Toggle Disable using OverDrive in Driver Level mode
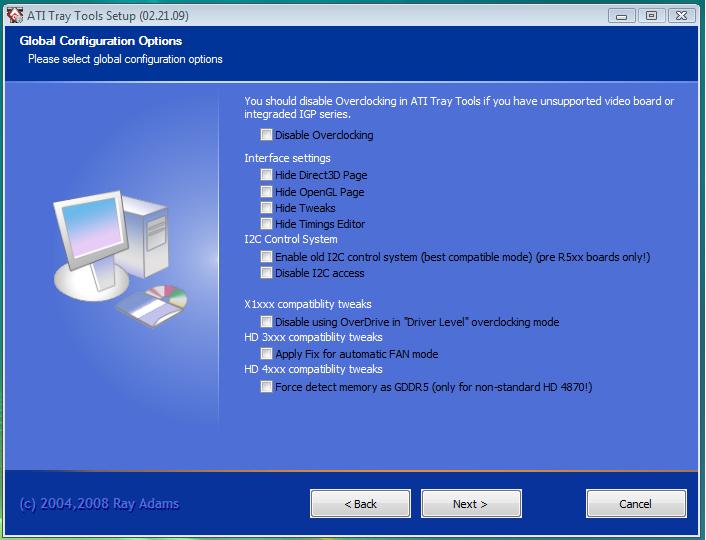 point(266,322)
